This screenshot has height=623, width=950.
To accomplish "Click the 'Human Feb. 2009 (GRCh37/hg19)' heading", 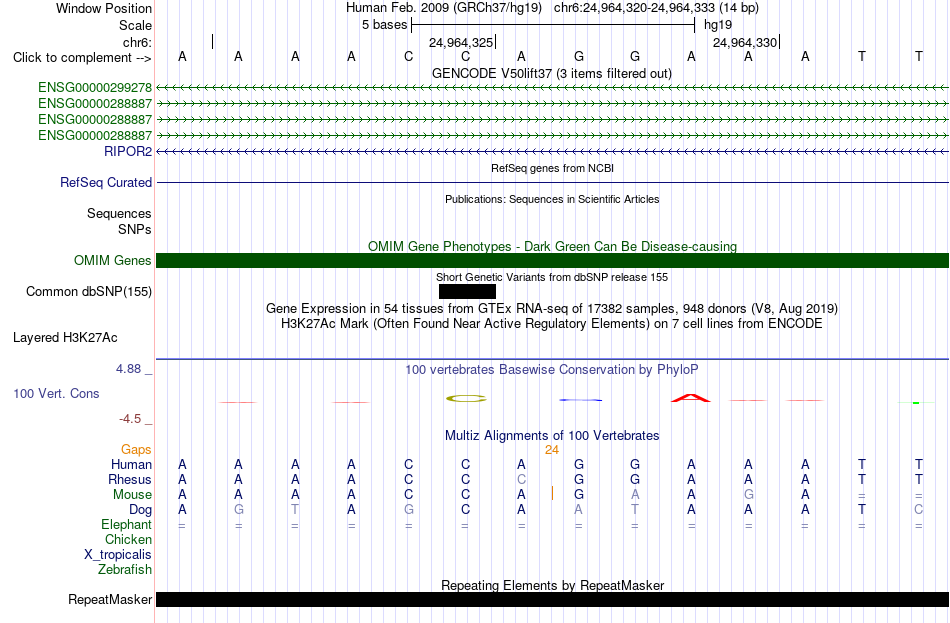I will (446, 8).
